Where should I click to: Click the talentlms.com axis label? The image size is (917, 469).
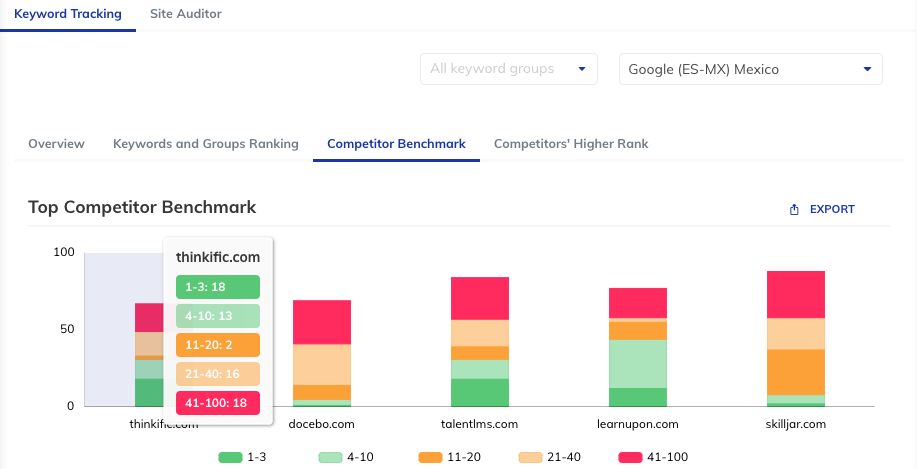480,425
